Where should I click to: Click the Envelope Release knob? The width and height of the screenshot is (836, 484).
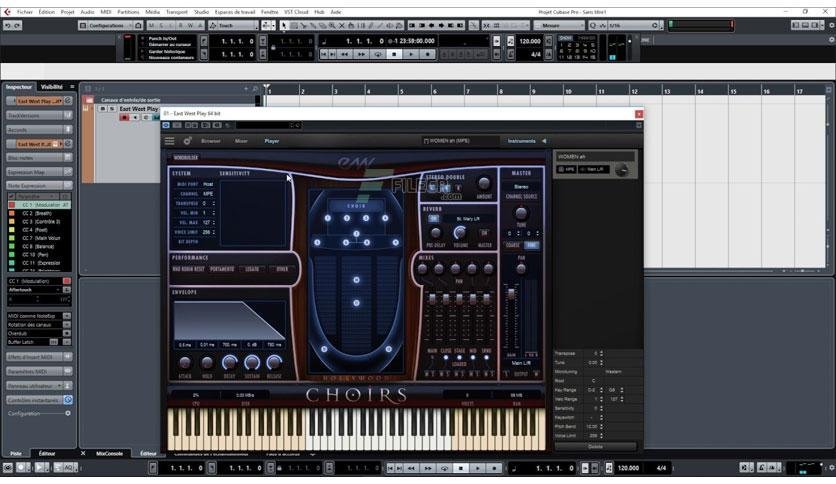[274, 361]
